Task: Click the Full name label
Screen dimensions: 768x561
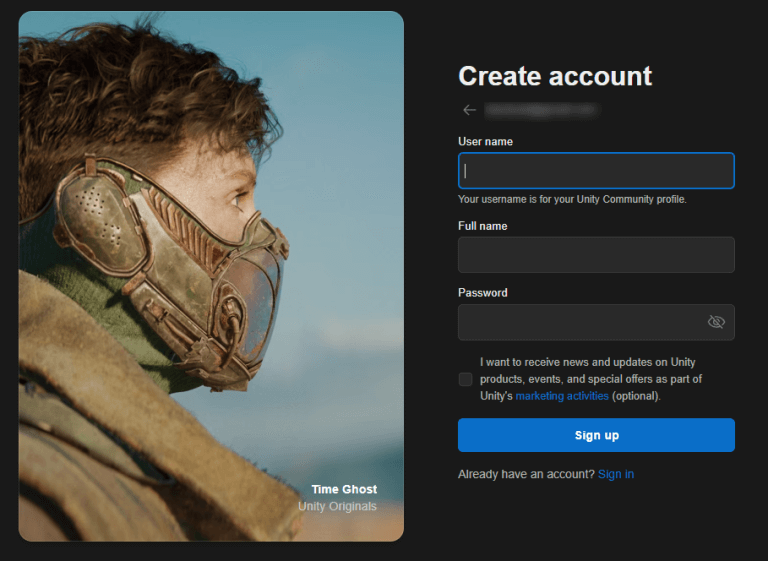Action: pos(482,226)
